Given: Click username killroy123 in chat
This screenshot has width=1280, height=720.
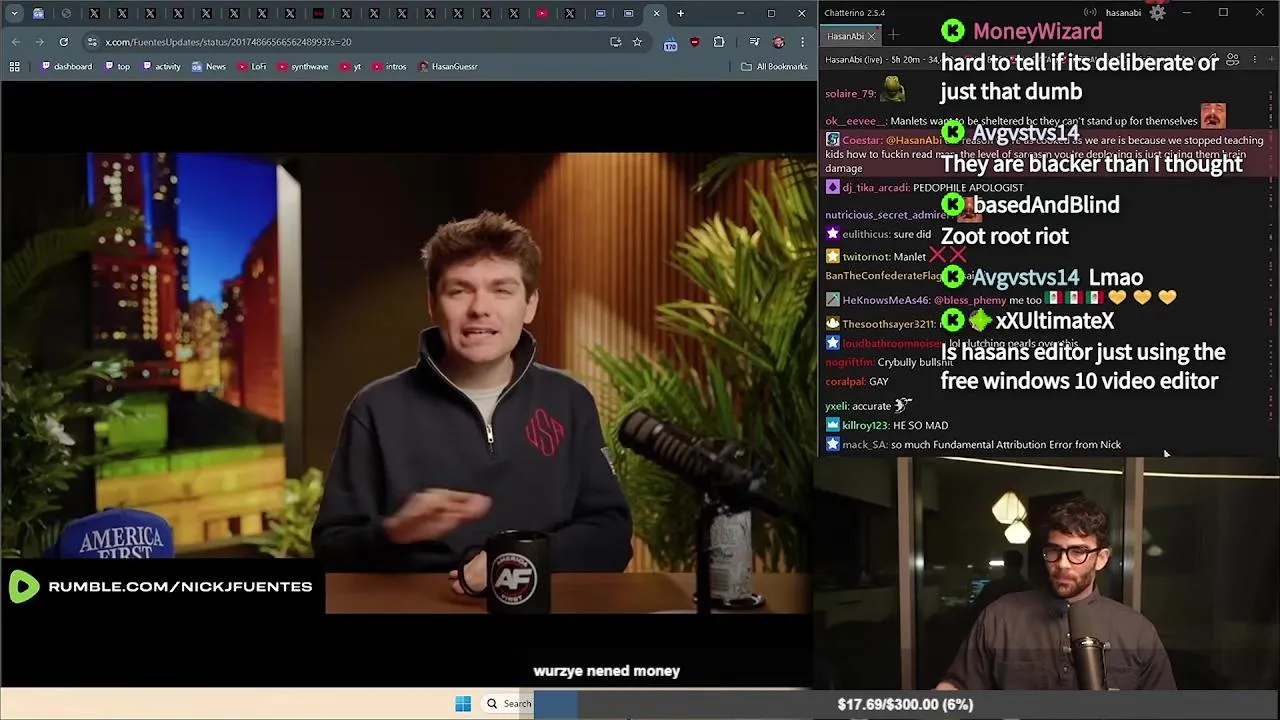Looking at the screenshot, I should click(x=865, y=426).
